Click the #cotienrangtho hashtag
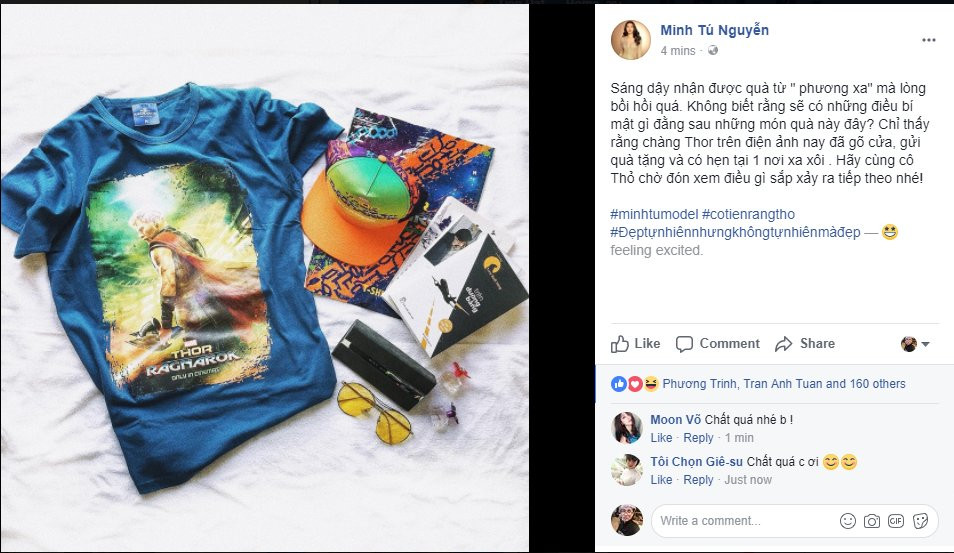This screenshot has width=954, height=553. (x=748, y=214)
